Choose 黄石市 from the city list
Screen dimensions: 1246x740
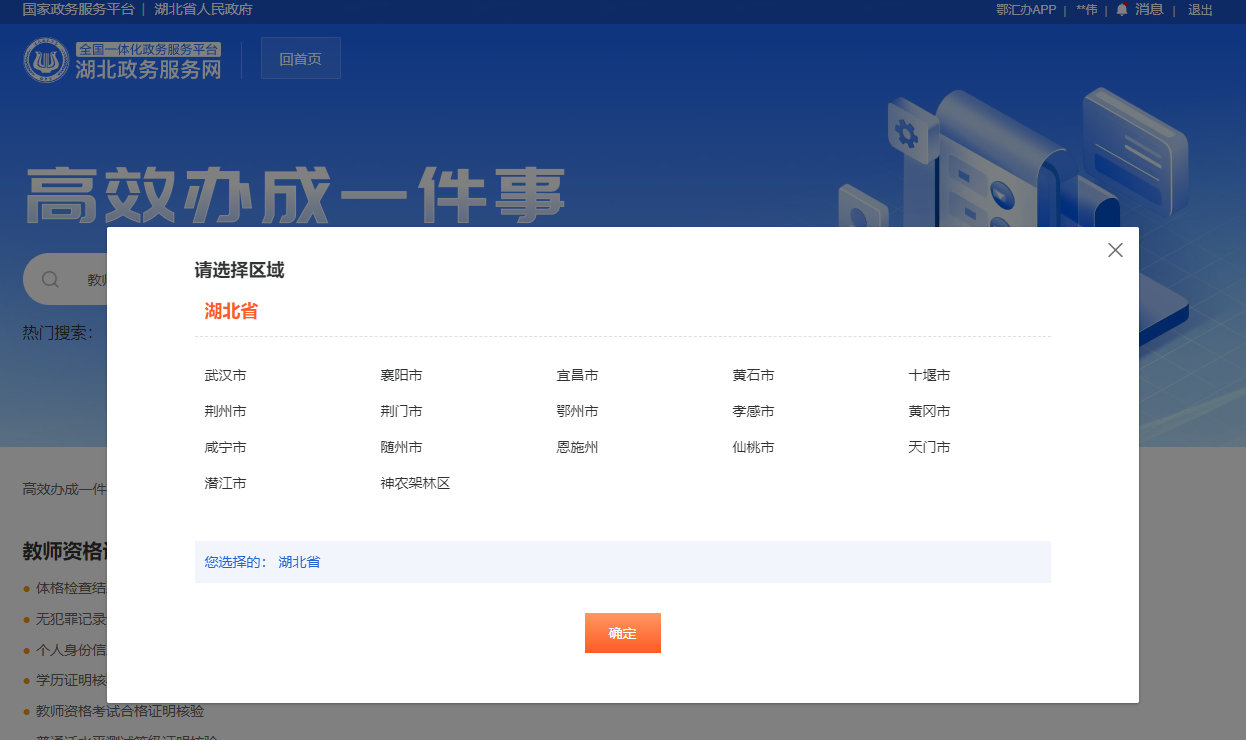click(753, 375)
